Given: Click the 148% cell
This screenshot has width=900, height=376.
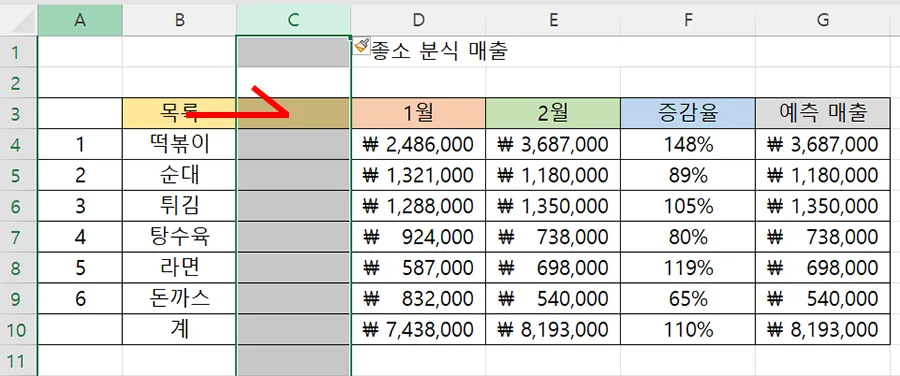Looking at the screenshot, I should pos(688,145).
